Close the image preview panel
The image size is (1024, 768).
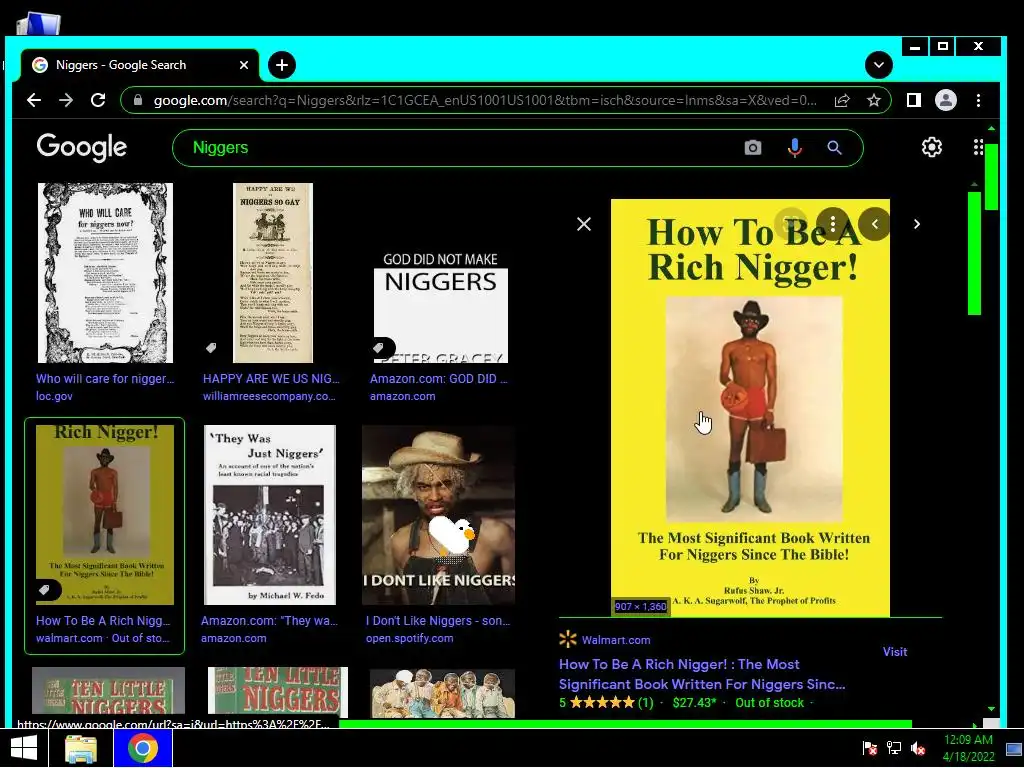coord(584,224)
